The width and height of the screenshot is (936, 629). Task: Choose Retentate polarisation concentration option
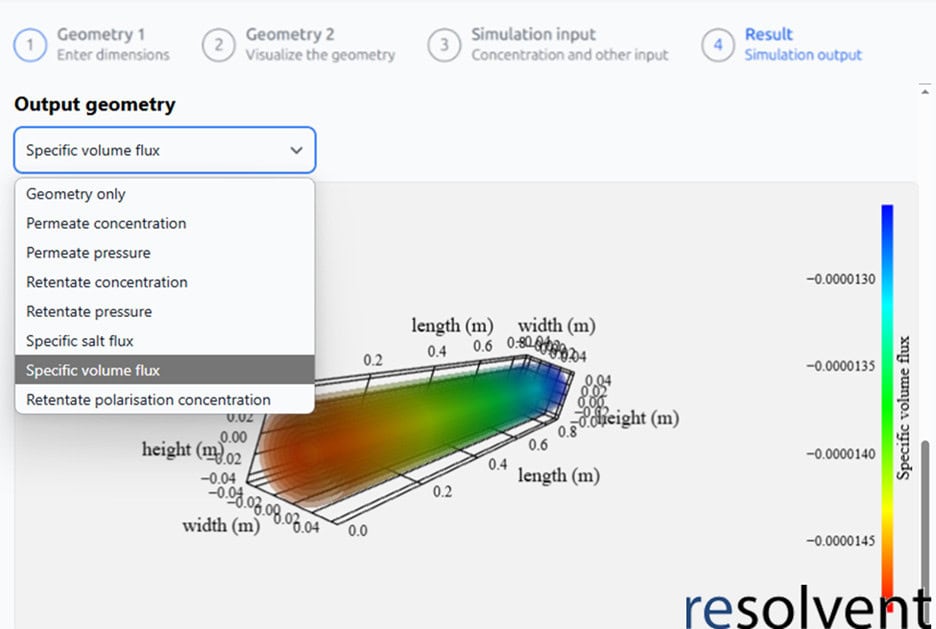click(148, 400)
